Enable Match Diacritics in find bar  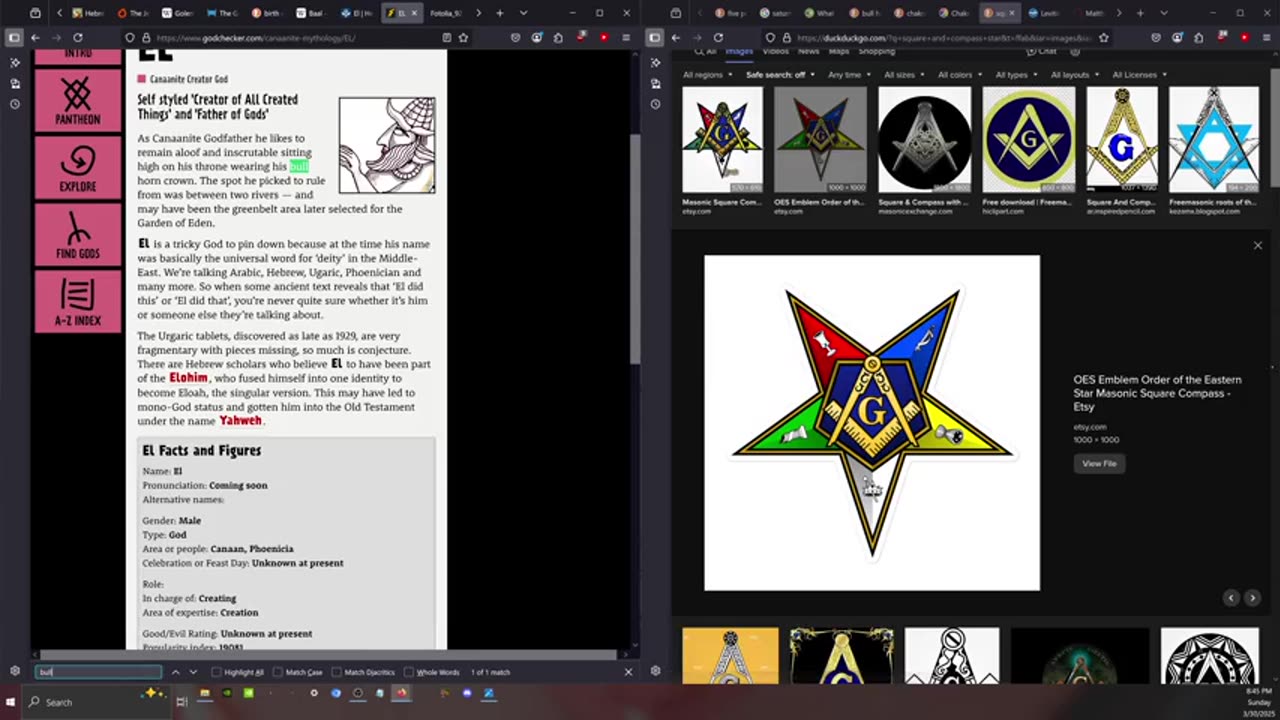364,672
